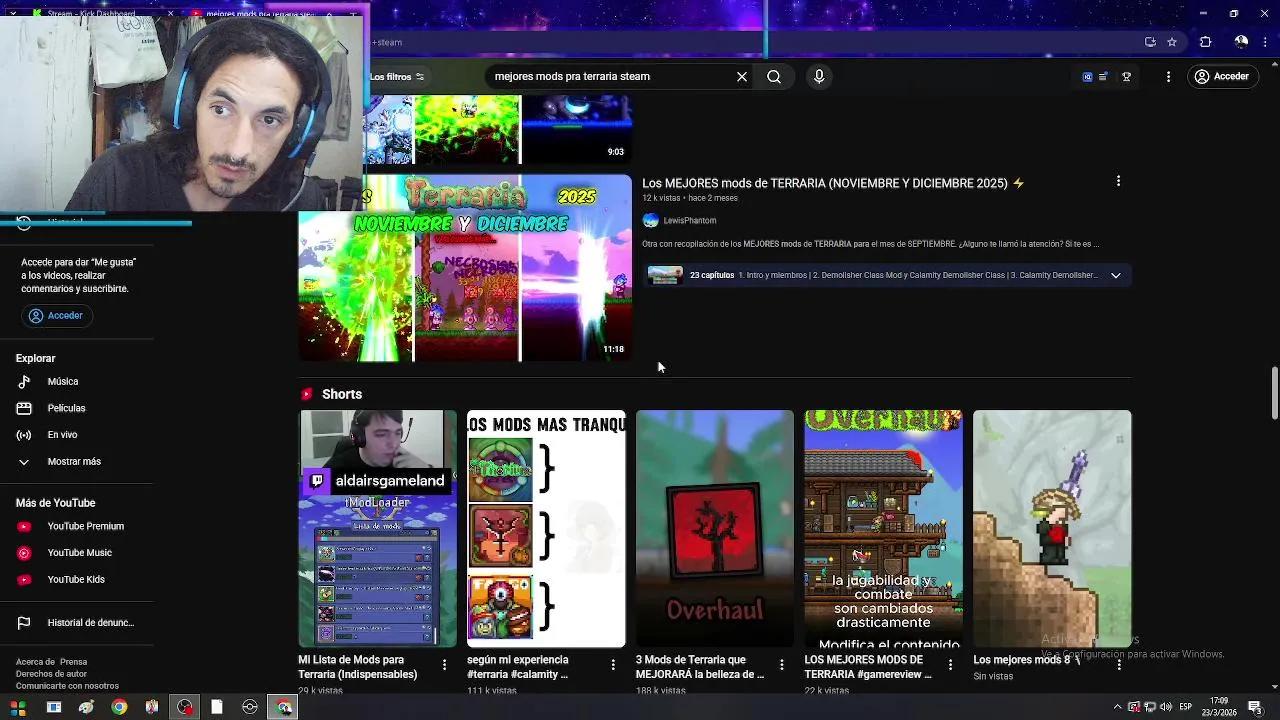Open the Windows Start menu
Viewport: 1280px width, 720px height.
point(18,707)
